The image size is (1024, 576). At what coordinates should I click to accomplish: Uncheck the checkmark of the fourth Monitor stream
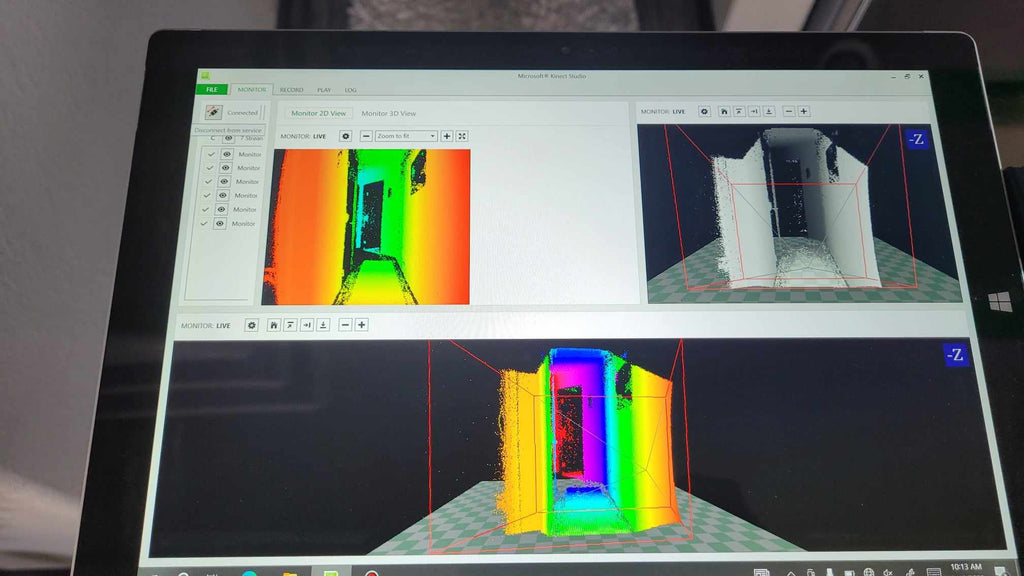point(207,195)
